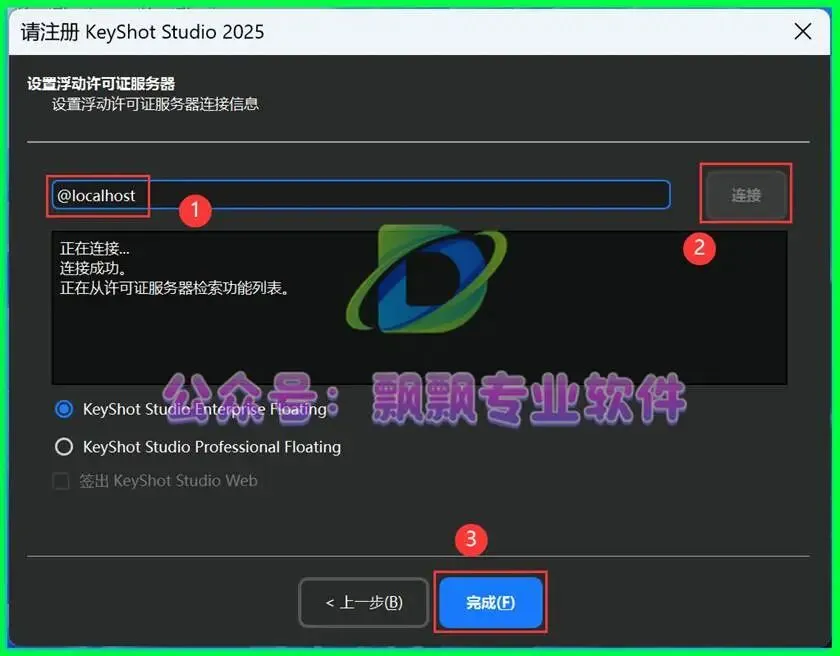Viewport: 840px width, 656px height.
Task: Close the KeyShot Studio 2025 registration dialog
Action: point(802,32)
